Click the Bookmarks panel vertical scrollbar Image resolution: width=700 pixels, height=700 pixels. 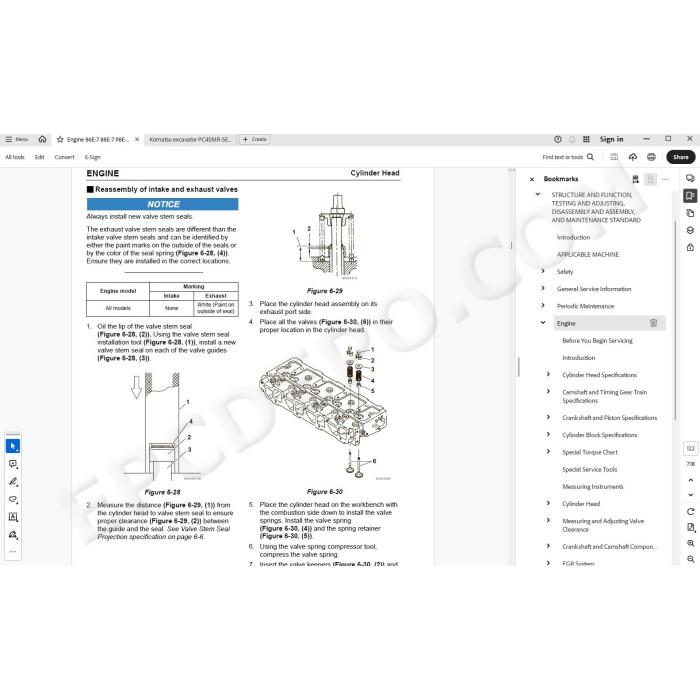tap(675, 320)
